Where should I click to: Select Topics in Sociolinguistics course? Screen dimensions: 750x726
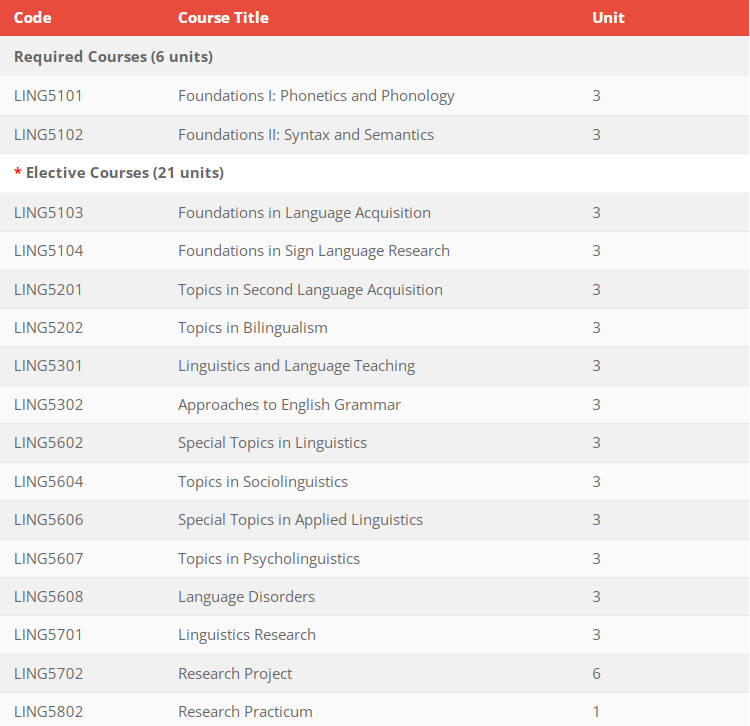[263, 482]
